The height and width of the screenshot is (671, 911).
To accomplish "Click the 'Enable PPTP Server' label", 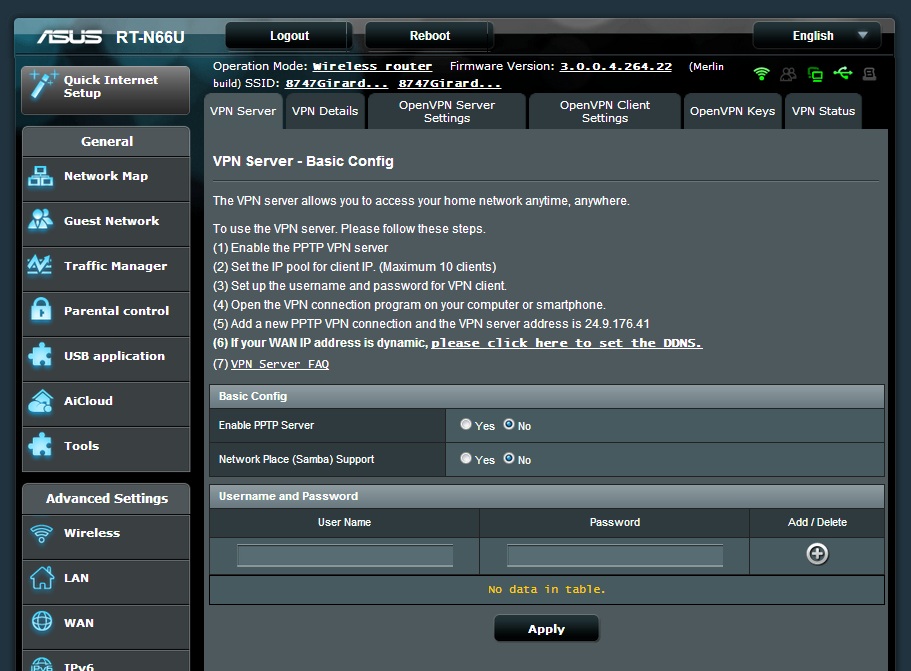I will click(266, 425).
